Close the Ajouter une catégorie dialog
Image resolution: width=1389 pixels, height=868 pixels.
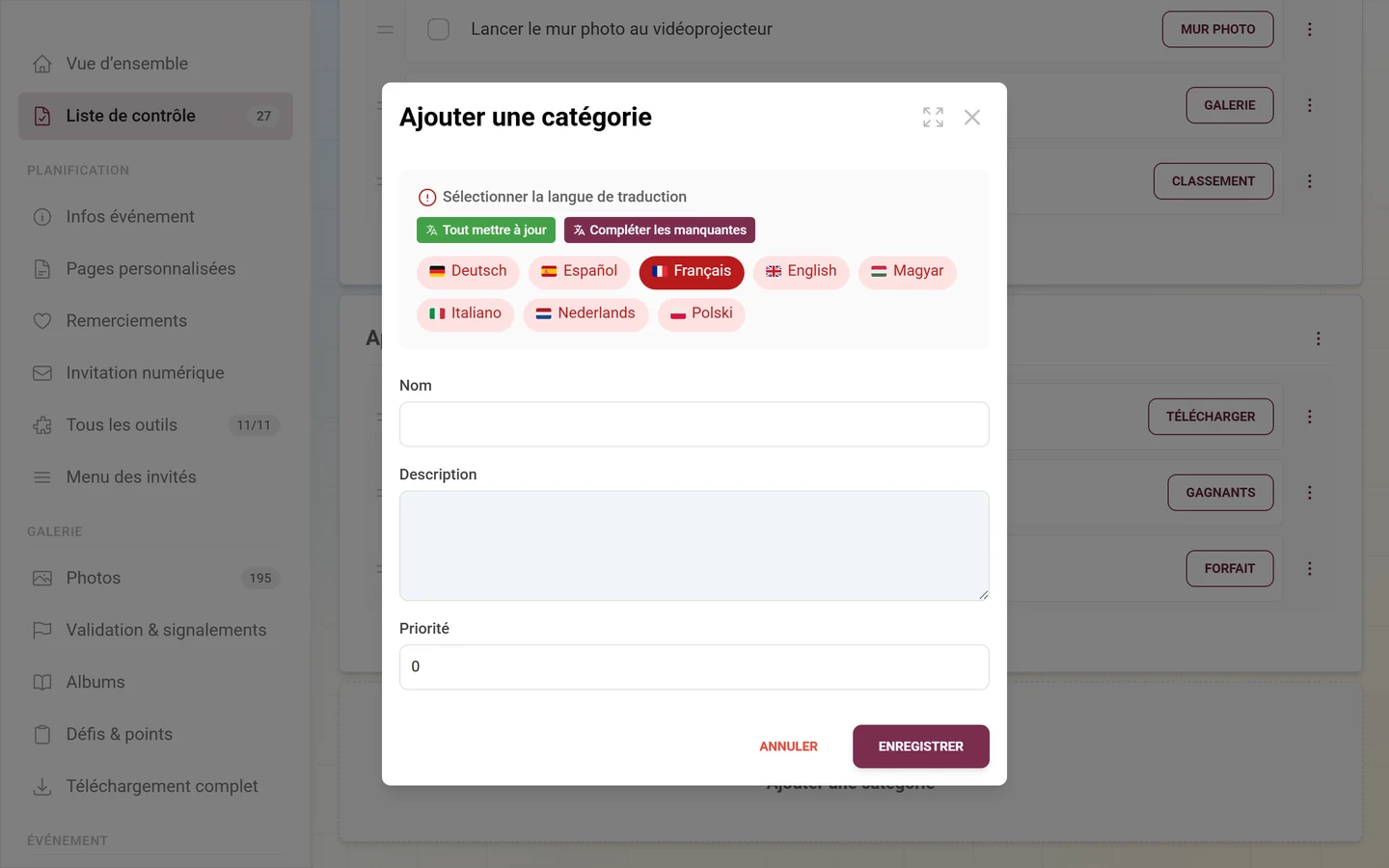972,118
